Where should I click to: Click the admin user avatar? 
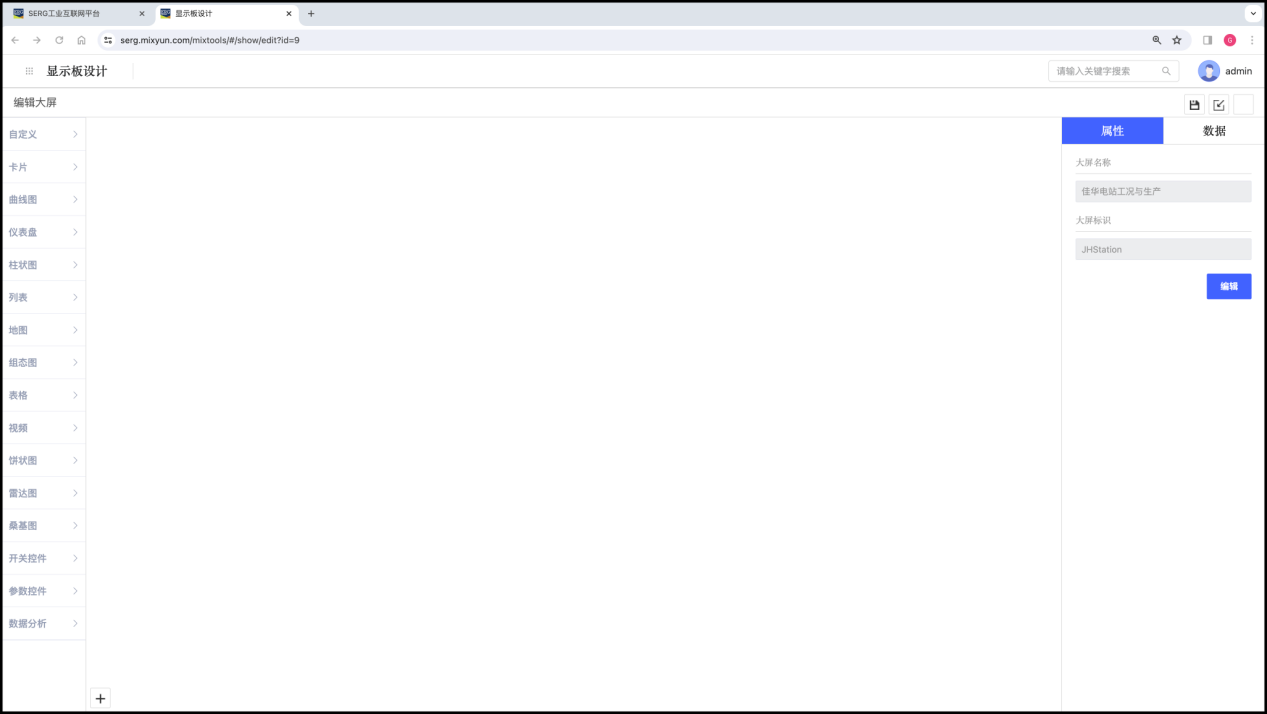pos(1208,71)
